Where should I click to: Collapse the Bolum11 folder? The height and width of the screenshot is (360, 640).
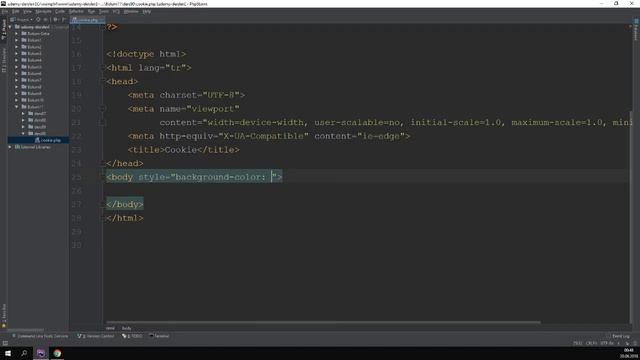17,107
